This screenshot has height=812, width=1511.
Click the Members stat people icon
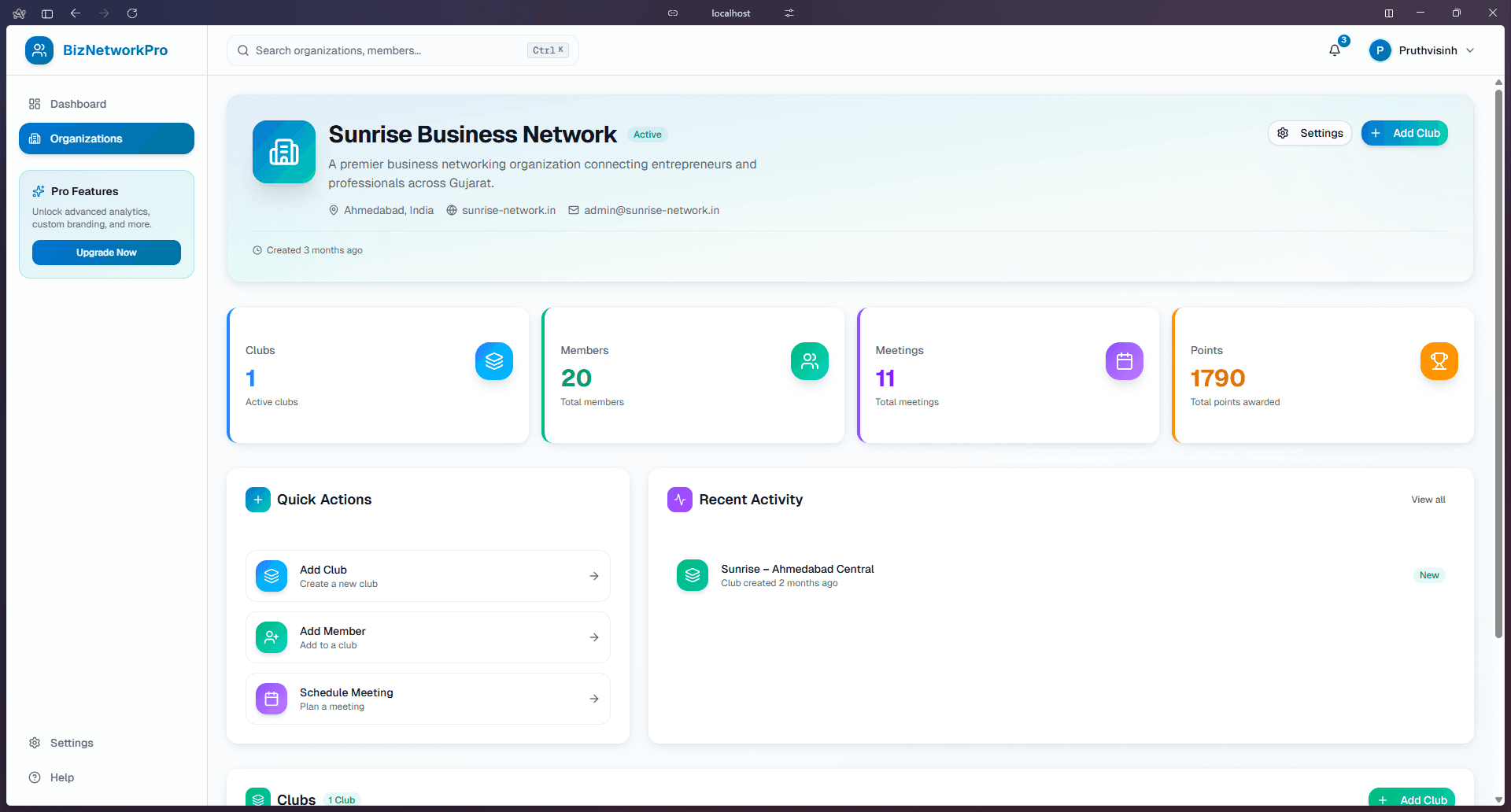coord(809,361)
